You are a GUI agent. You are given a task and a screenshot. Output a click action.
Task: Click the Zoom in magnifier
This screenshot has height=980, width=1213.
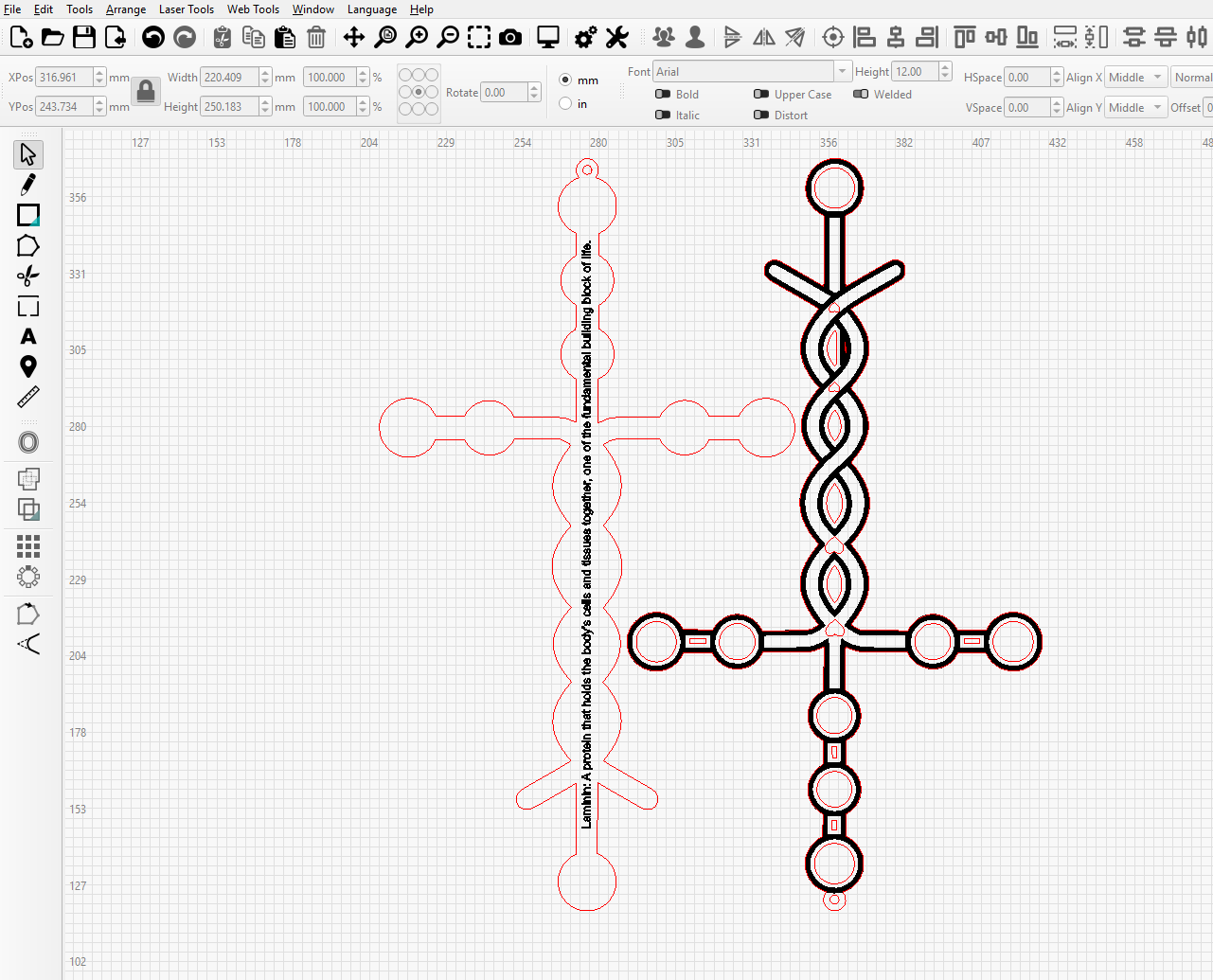pyautogui.click(x=417, y=37)
